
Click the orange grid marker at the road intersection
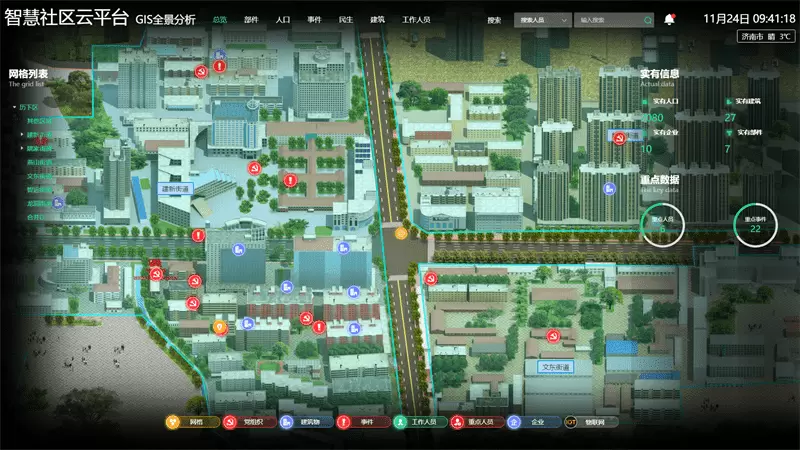click(401, 234)
